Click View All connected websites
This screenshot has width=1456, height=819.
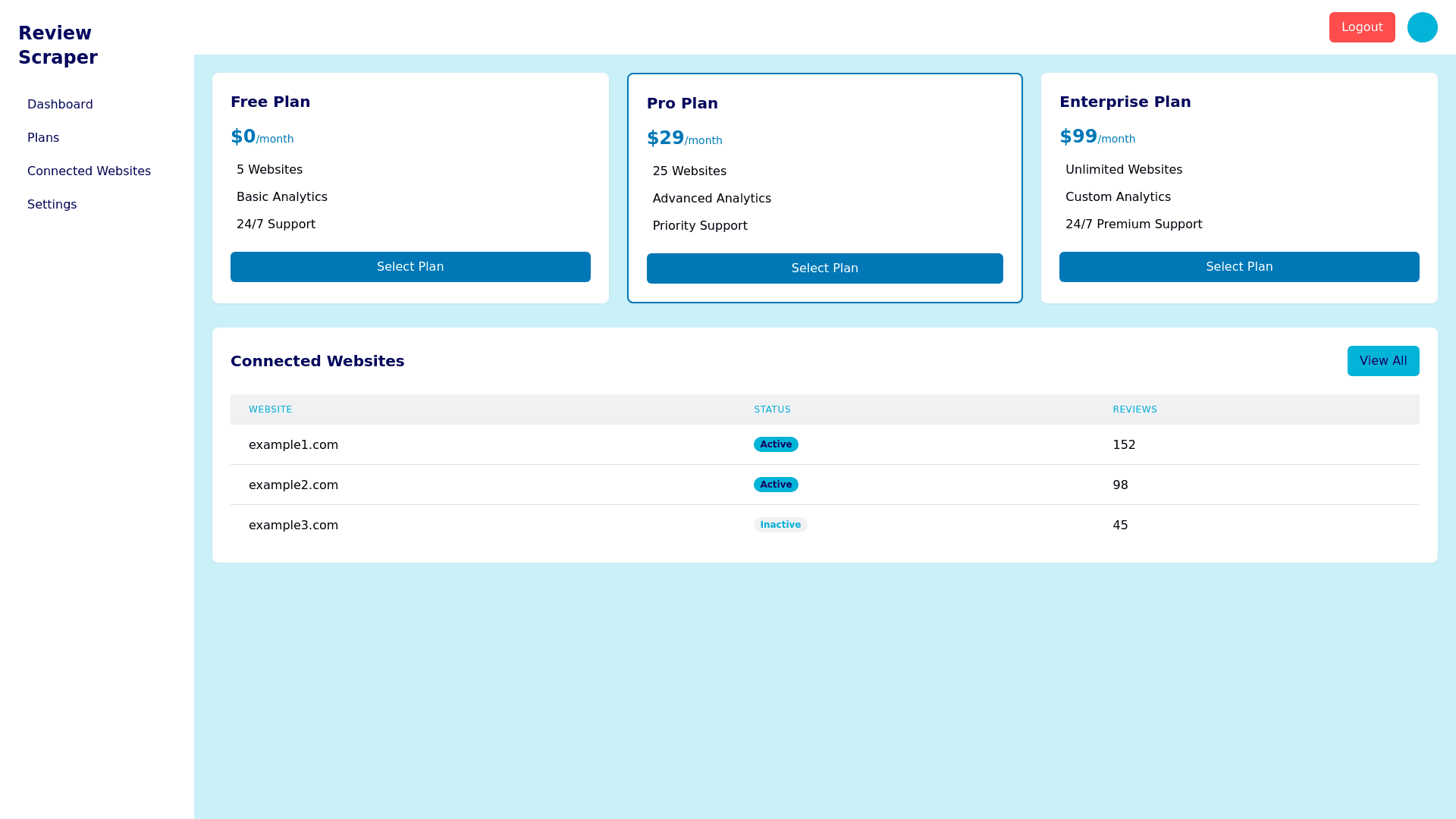coord(1382,361)
